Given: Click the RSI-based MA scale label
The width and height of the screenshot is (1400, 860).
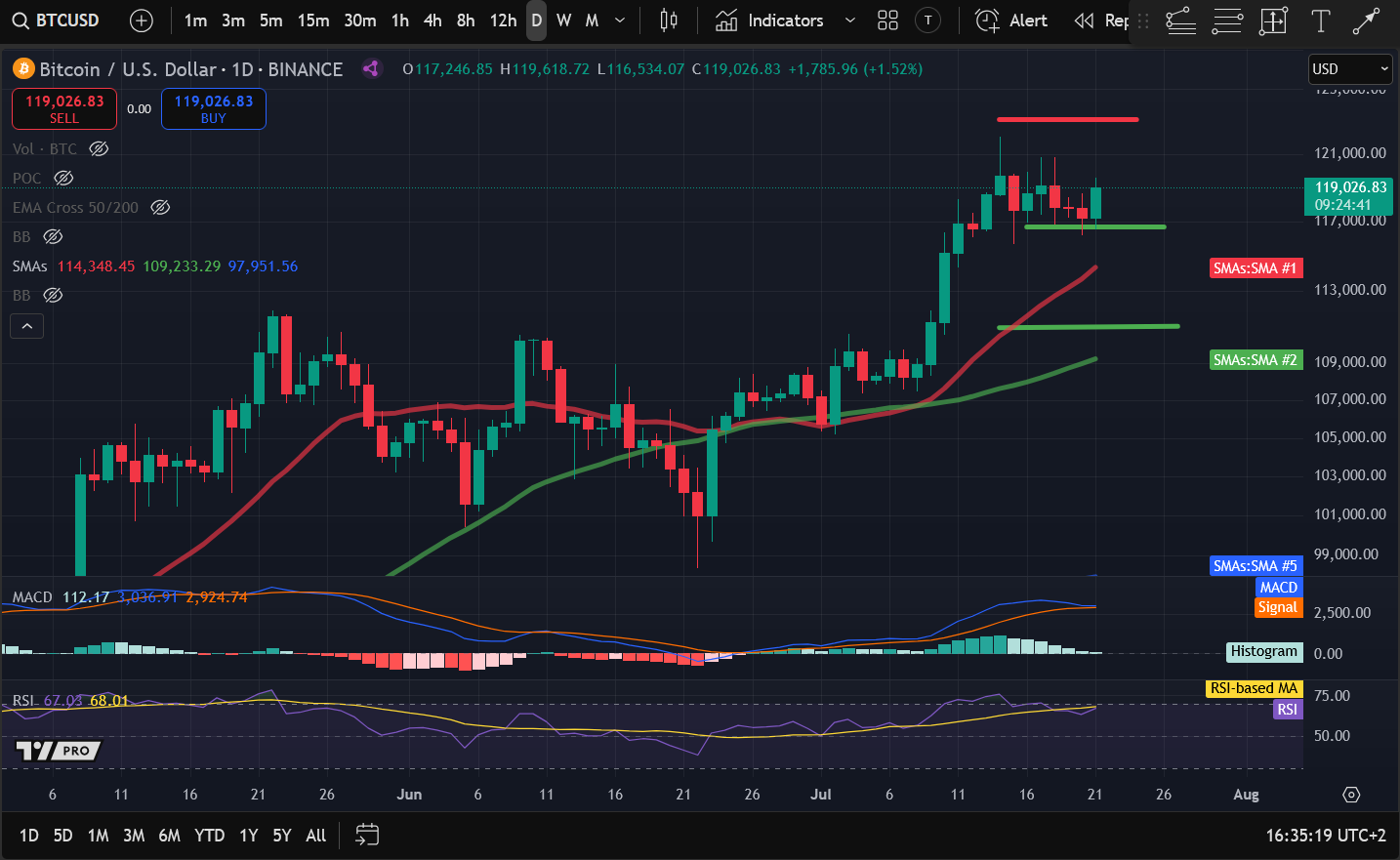Looking at the screenshot, I should pos(1254,688).
